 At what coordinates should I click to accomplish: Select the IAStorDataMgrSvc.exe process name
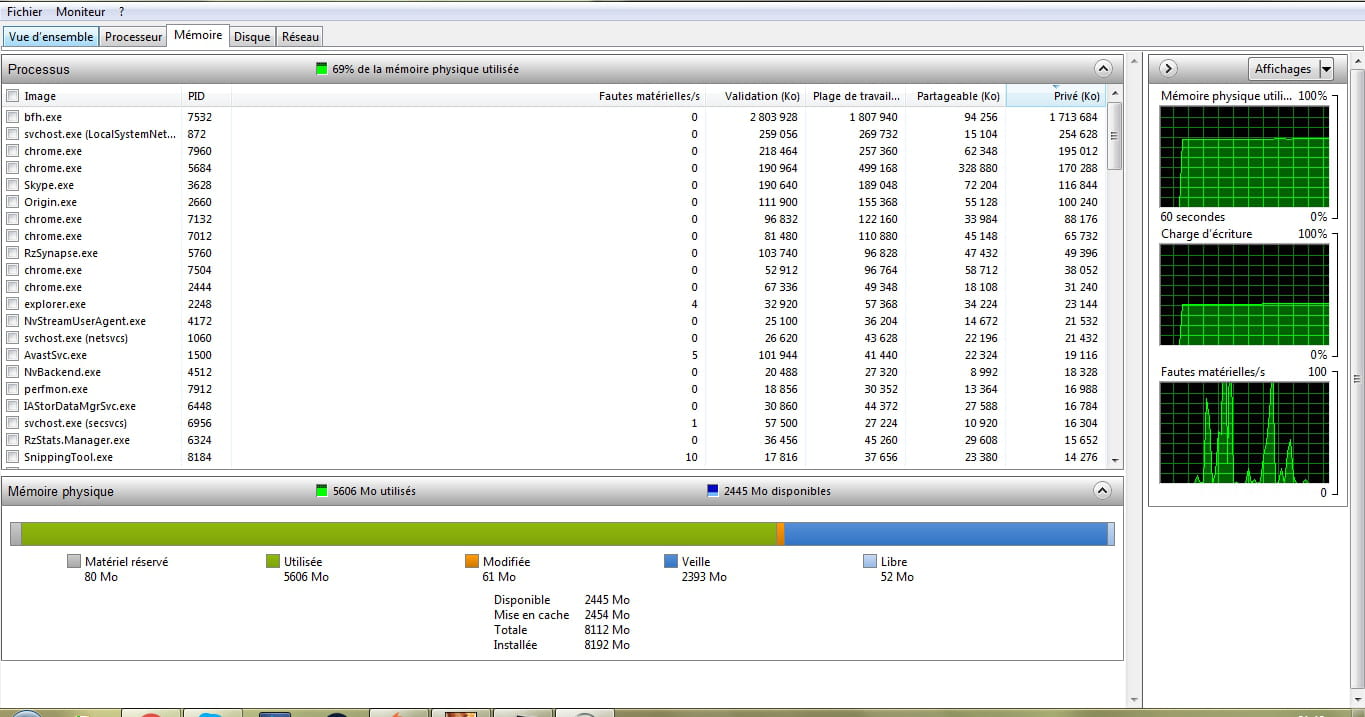80,406
